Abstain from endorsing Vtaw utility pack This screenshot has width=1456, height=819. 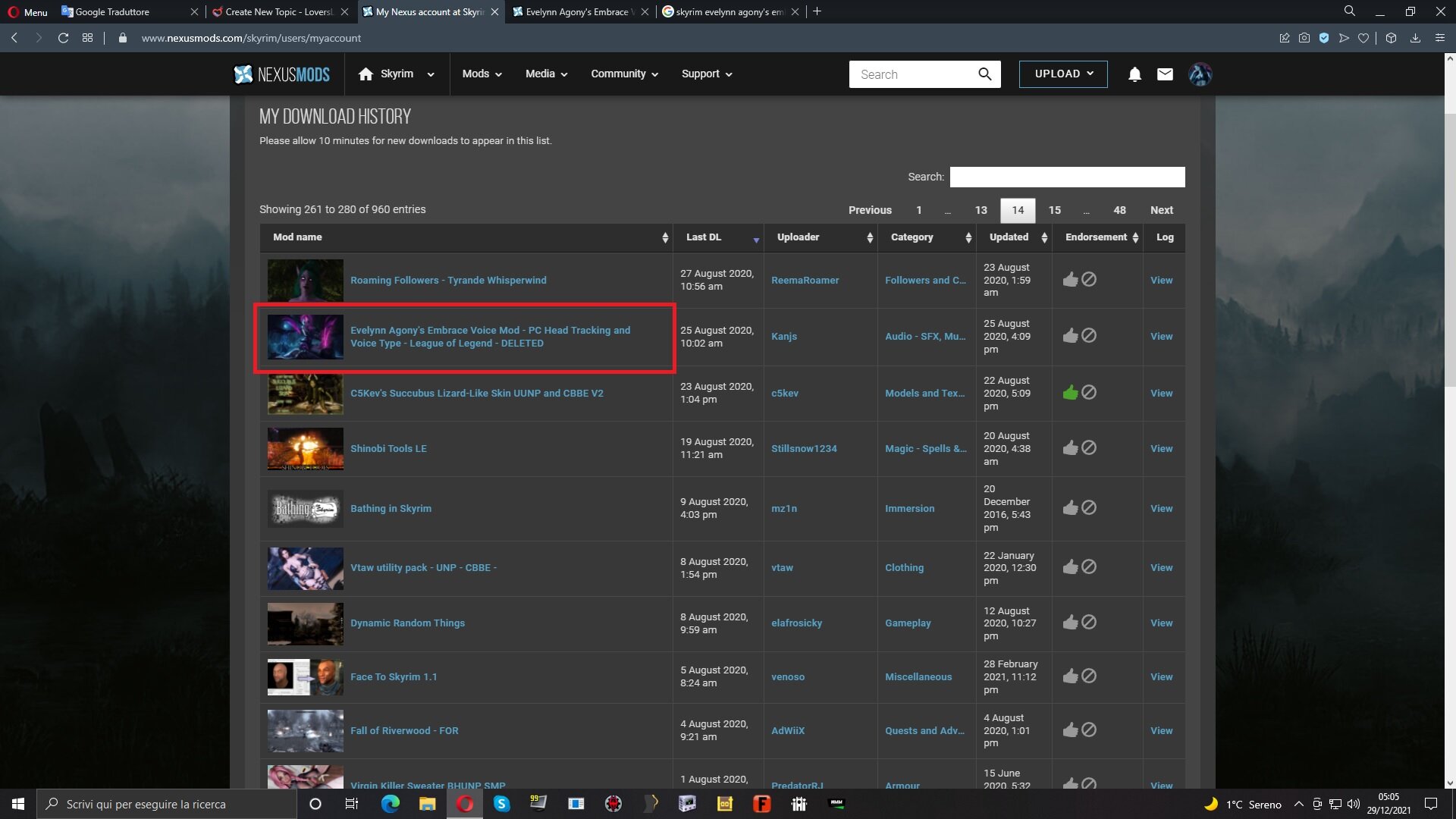tap(1089, 567)
